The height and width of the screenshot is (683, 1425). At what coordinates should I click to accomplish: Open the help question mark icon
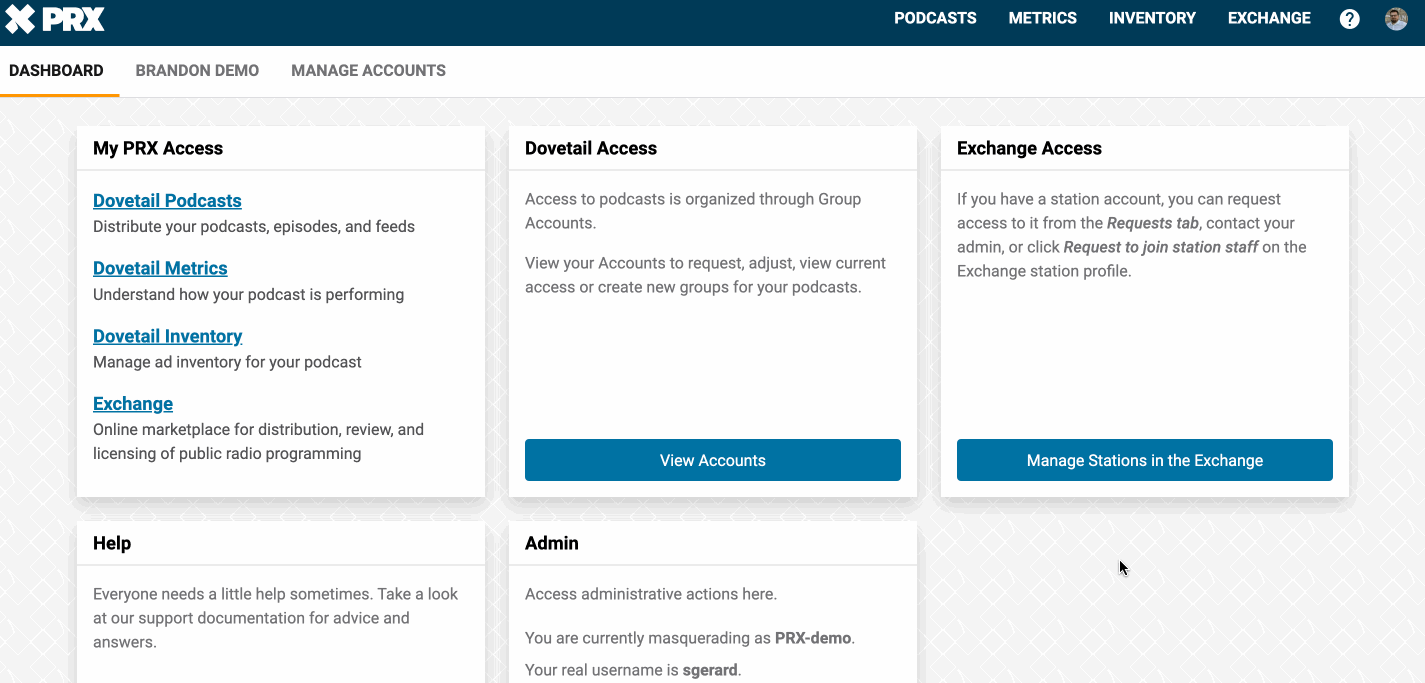(1349, 19)
